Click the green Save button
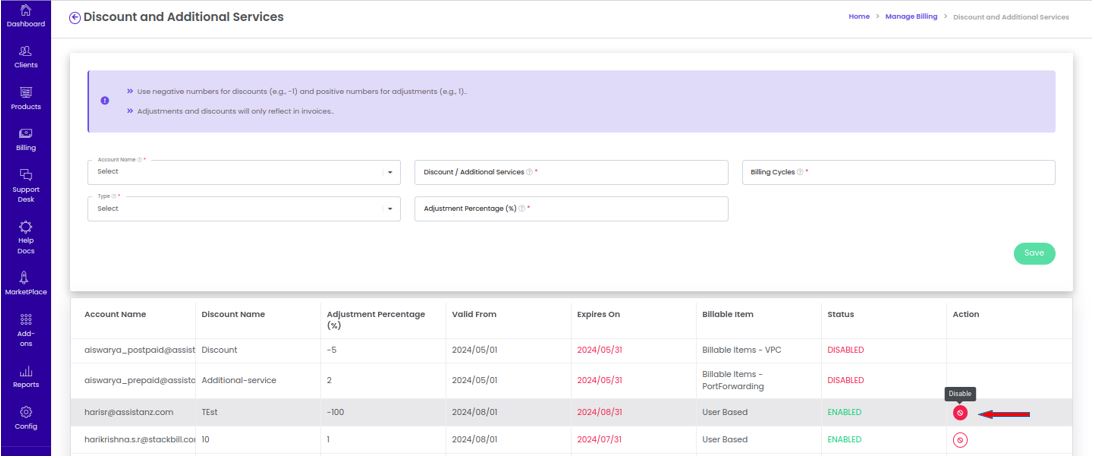 [1034, 253]
